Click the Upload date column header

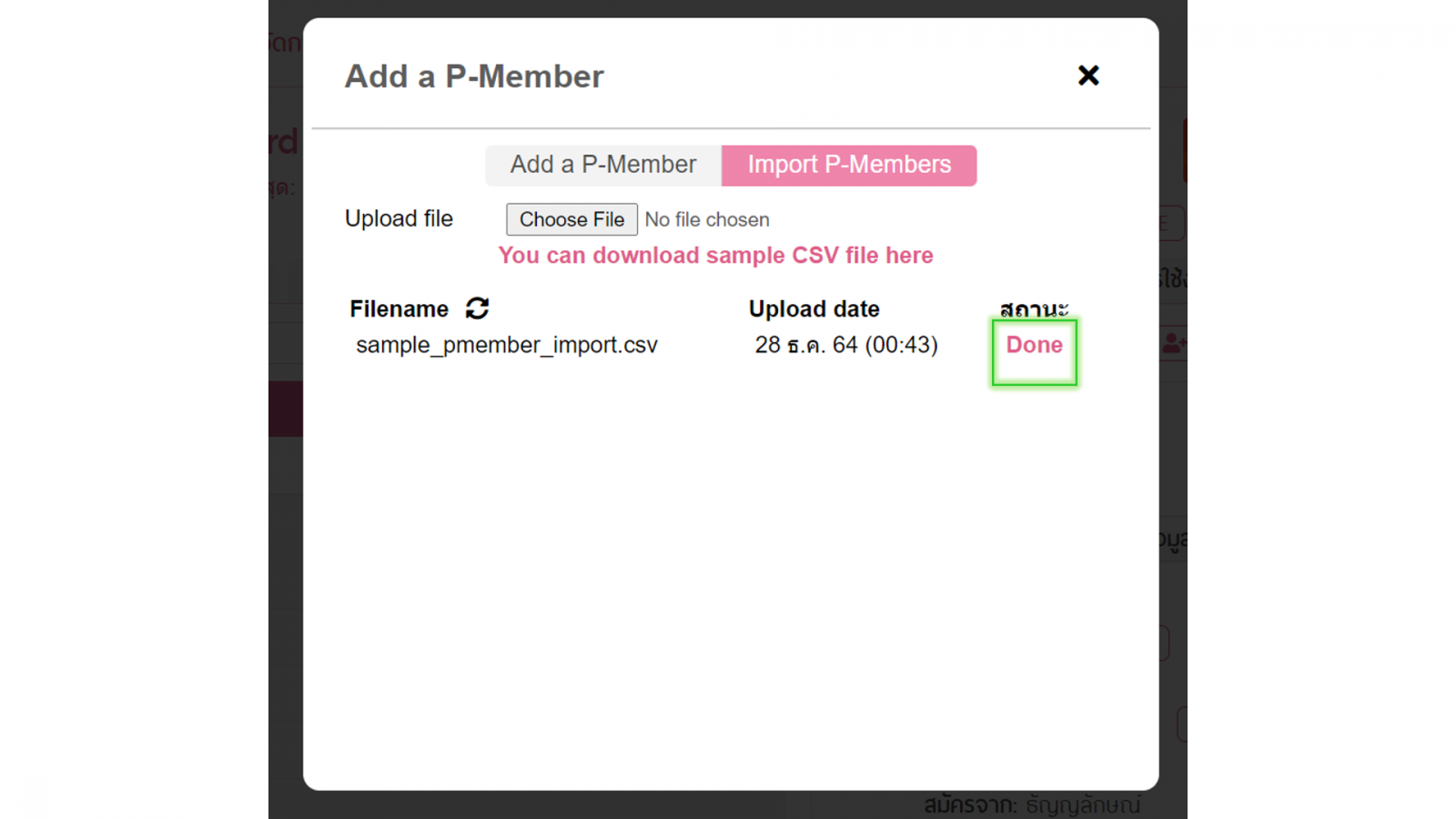(x=814, y=309)
